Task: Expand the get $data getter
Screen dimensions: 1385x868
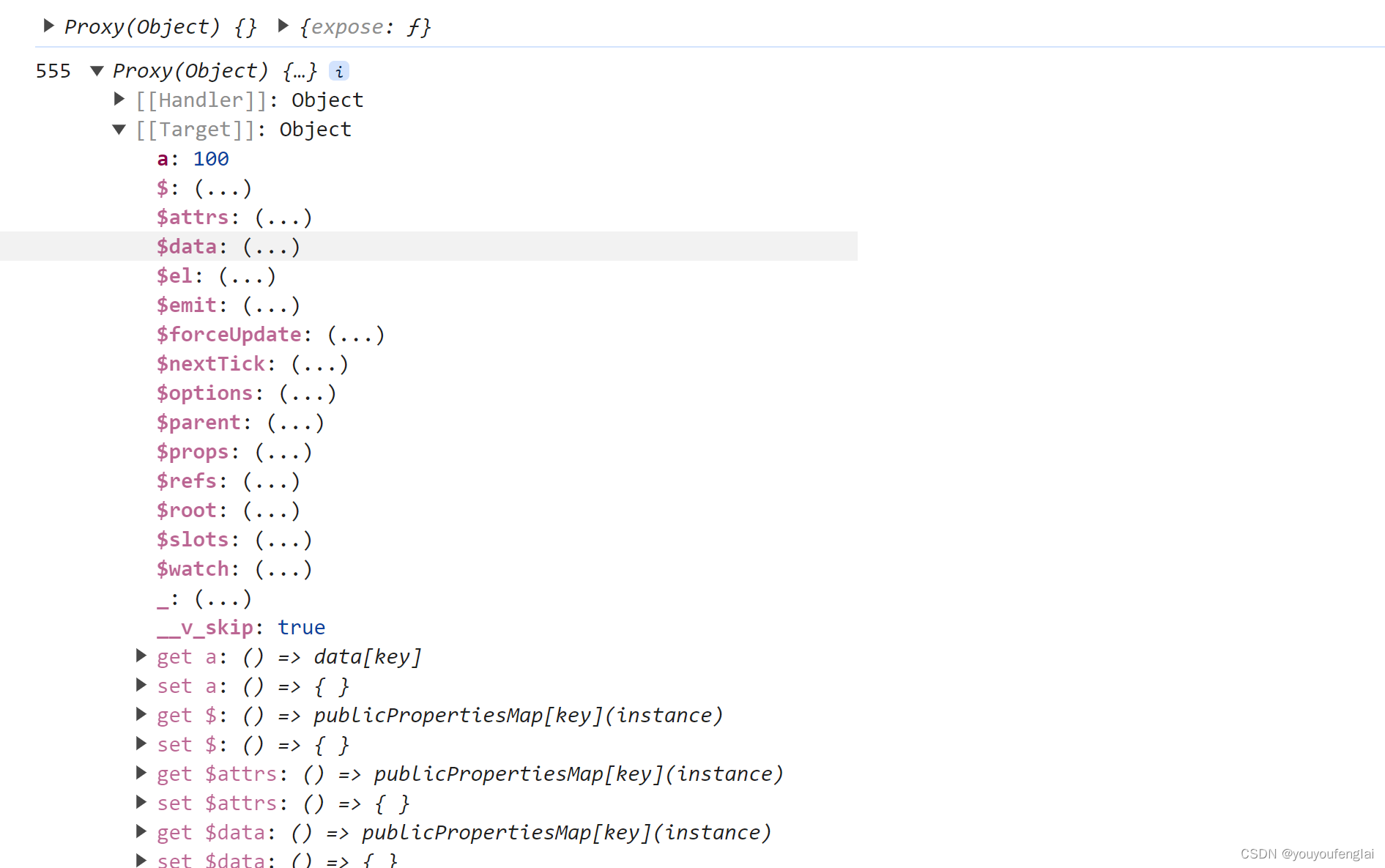Action: click(141, 832)
